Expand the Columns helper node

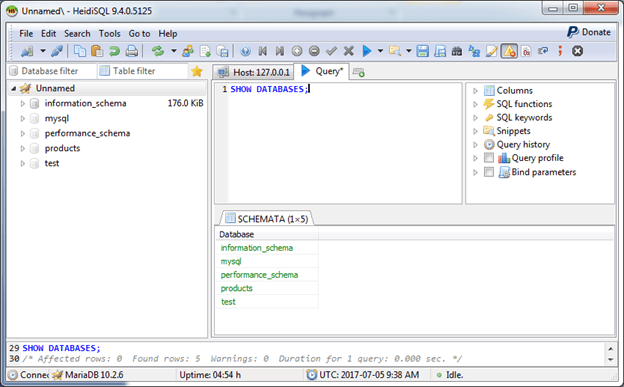pos(475,91)
